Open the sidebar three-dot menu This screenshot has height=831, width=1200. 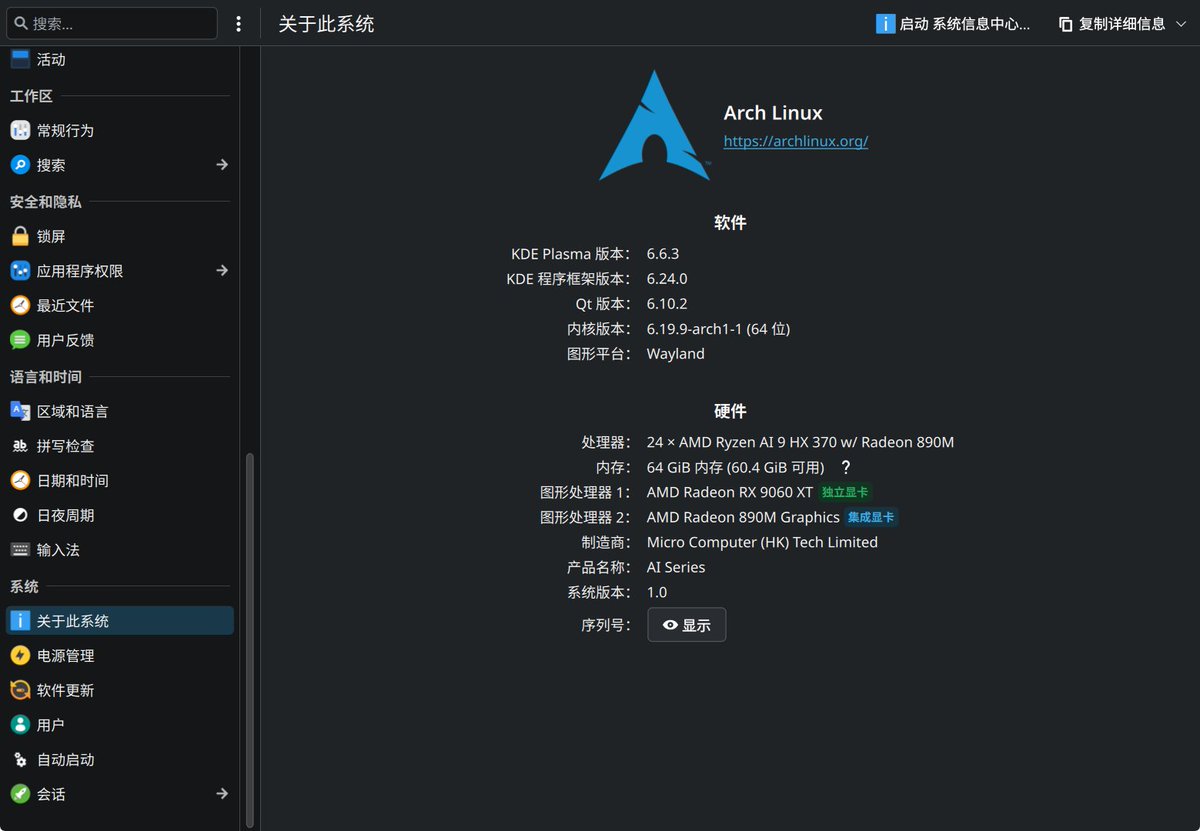point(238,24)
